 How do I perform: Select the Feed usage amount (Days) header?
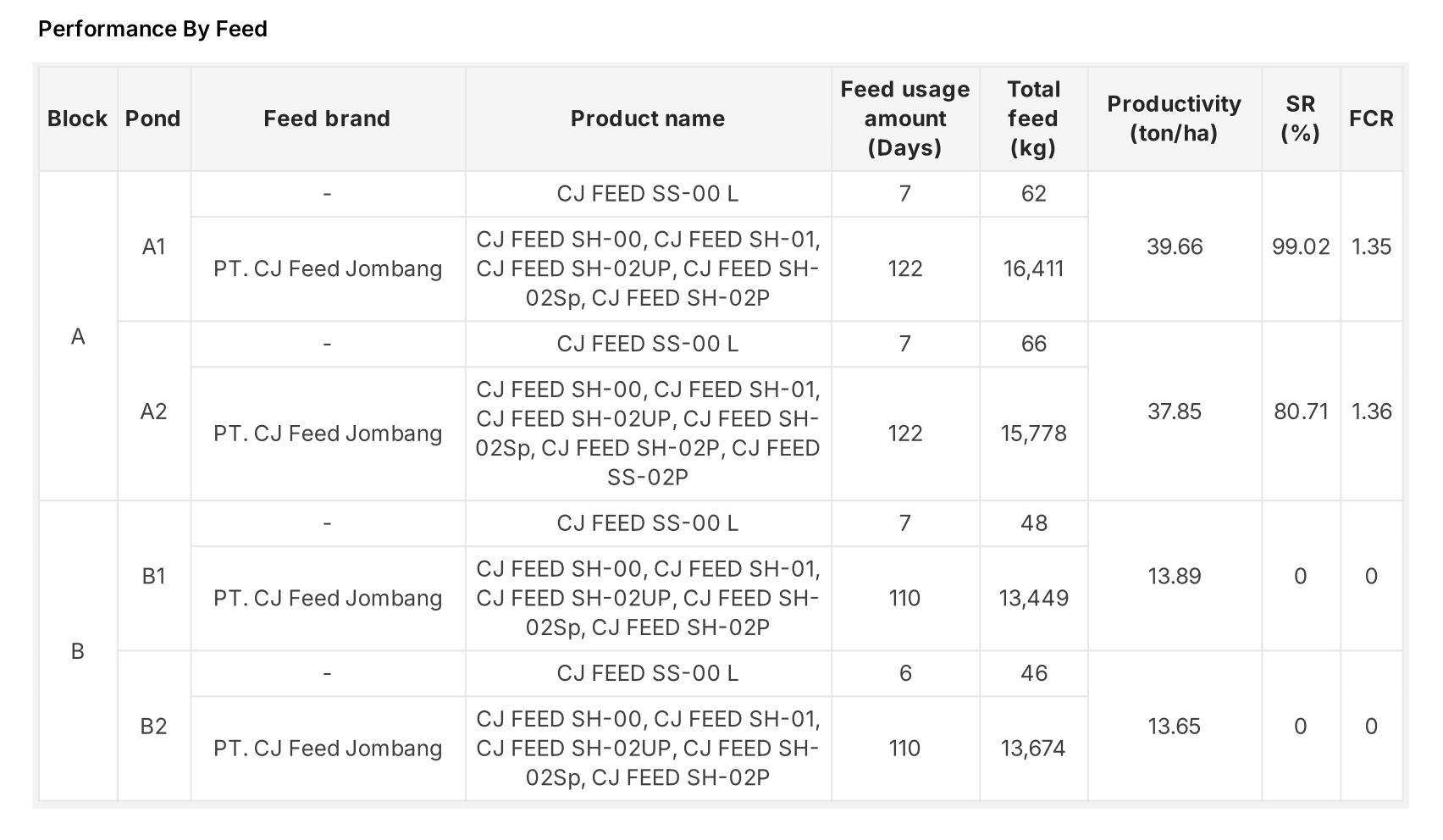pyautogui.click(x=904, y=119)
